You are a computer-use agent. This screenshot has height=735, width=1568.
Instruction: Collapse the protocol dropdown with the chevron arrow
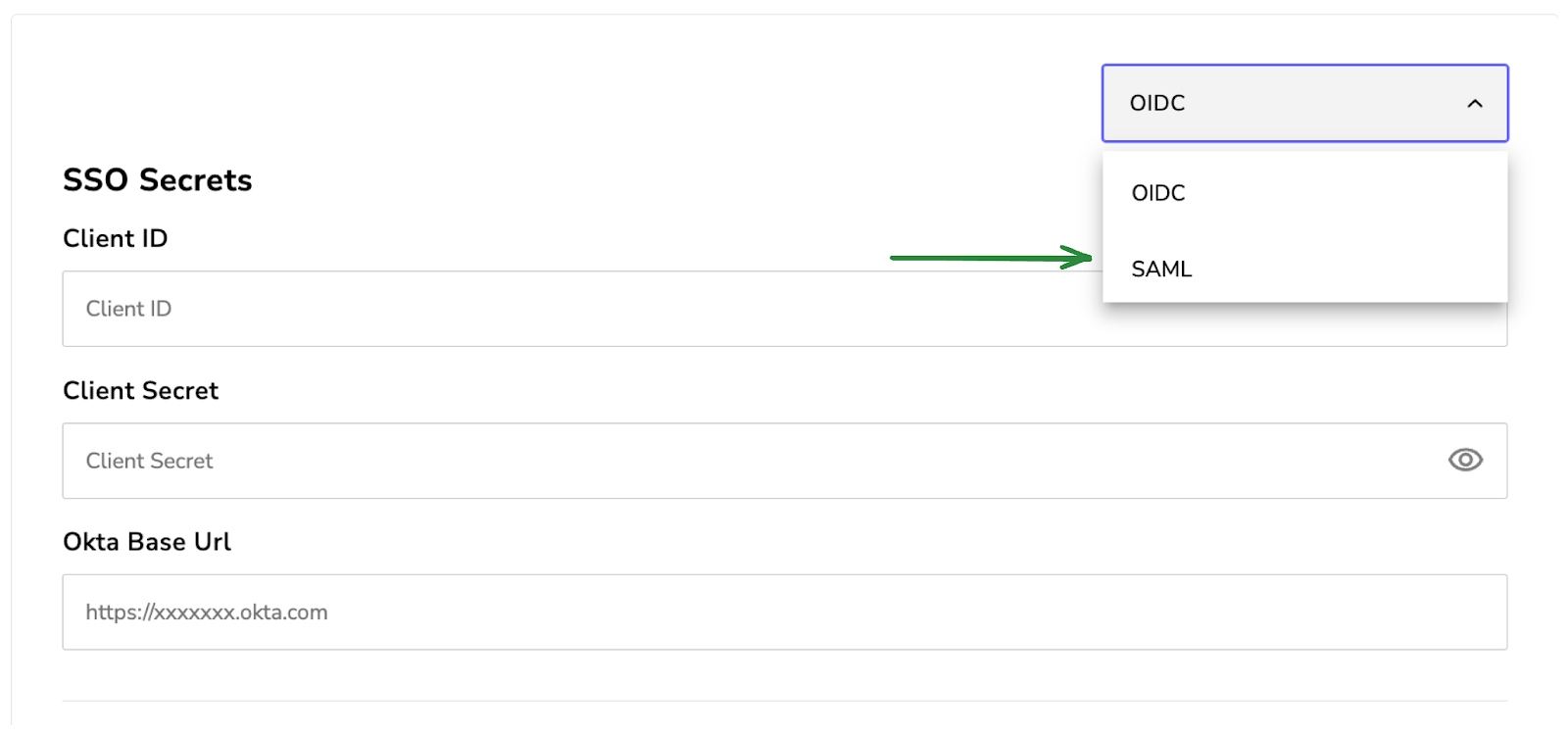(1475, 103)
